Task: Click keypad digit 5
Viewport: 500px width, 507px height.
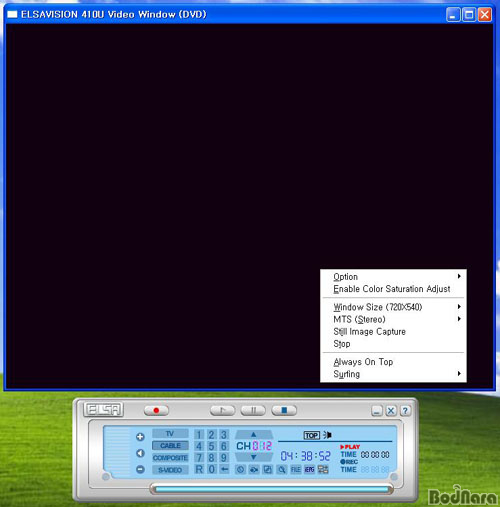Action: click(x=211, y=446)
